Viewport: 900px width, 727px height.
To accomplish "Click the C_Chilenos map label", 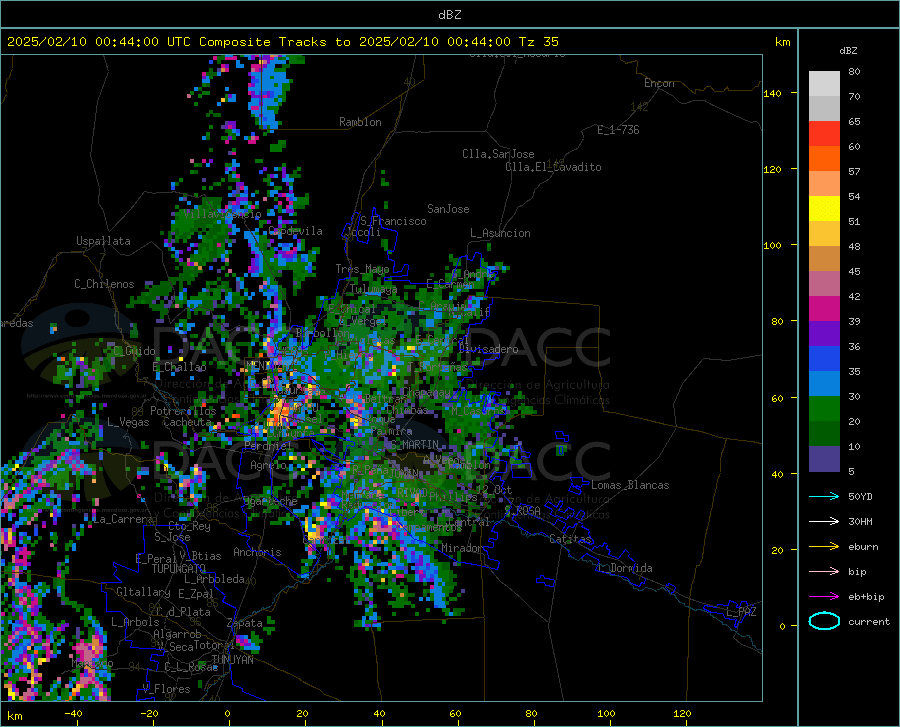I will point(104,284).
